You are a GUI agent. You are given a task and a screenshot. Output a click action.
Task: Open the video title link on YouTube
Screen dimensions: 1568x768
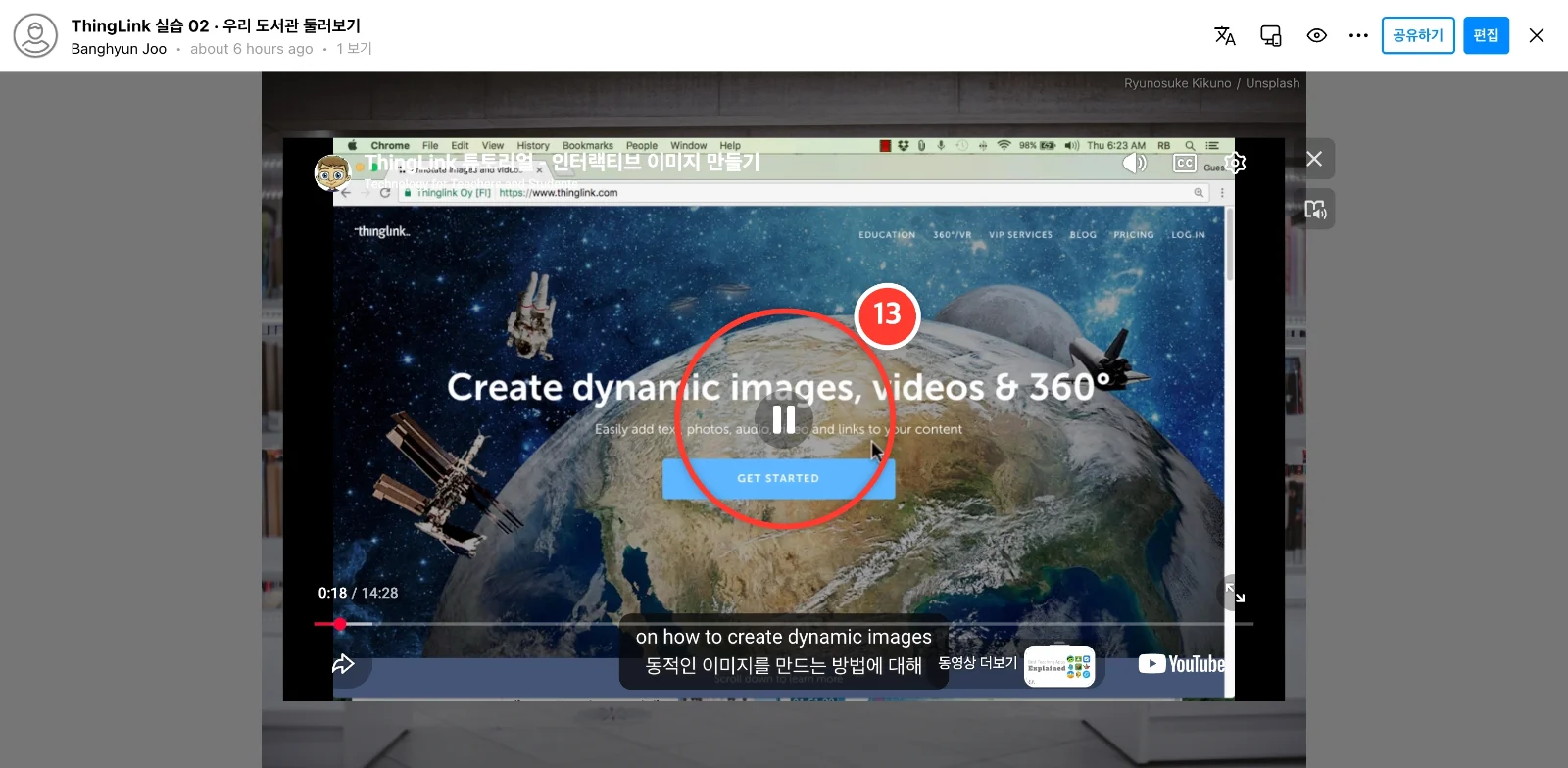point(563,162)
